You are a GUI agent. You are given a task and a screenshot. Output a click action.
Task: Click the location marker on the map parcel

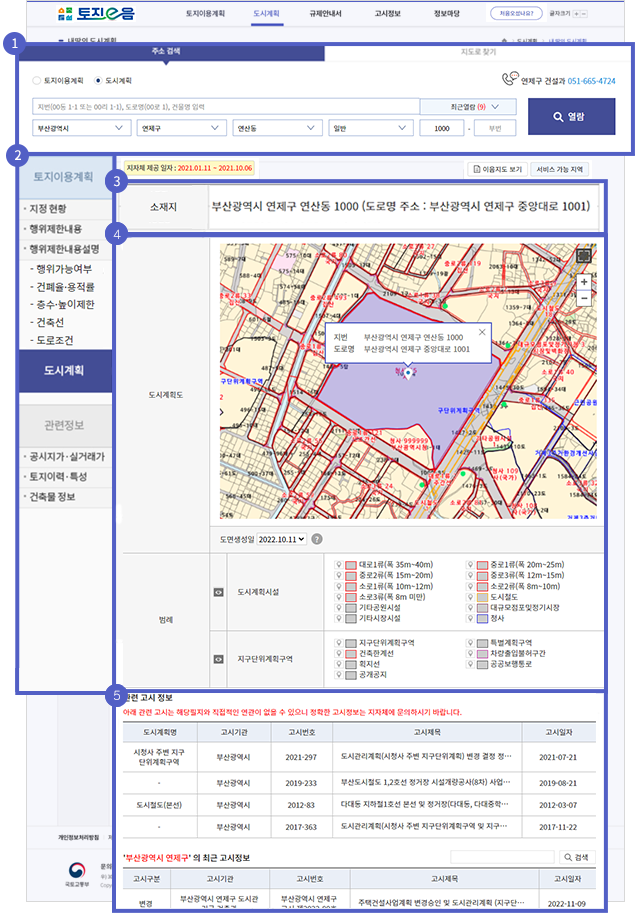click(408, 373)
